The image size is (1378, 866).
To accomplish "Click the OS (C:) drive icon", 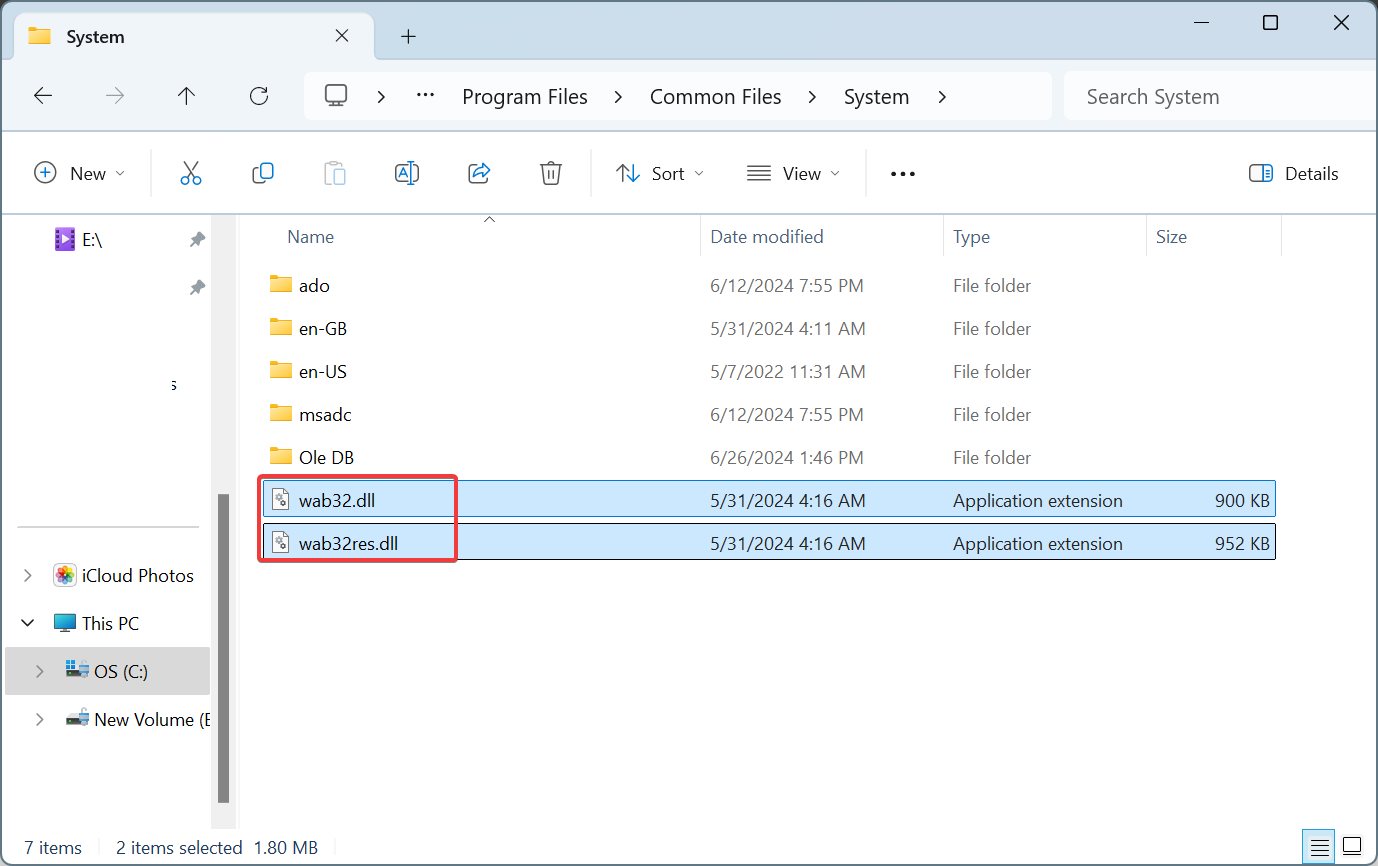I will 76,670.
